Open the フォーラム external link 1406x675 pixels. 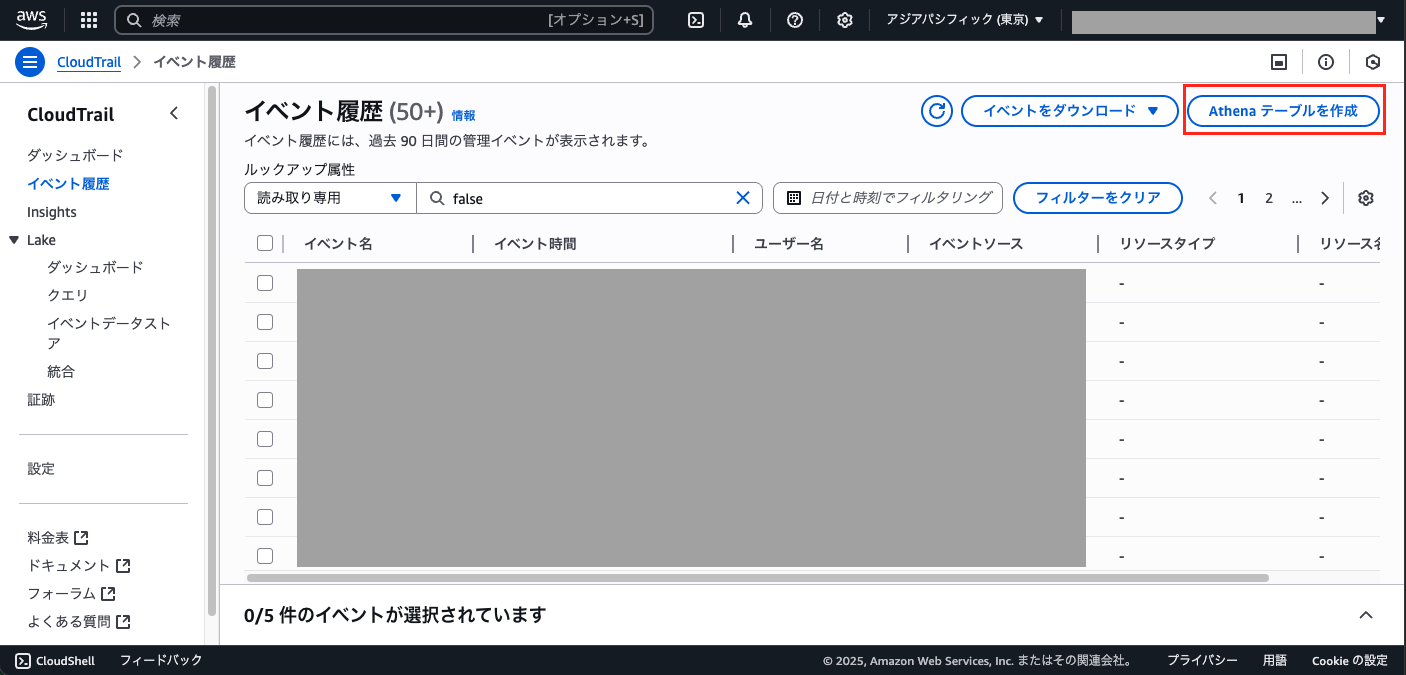point(72,594)
